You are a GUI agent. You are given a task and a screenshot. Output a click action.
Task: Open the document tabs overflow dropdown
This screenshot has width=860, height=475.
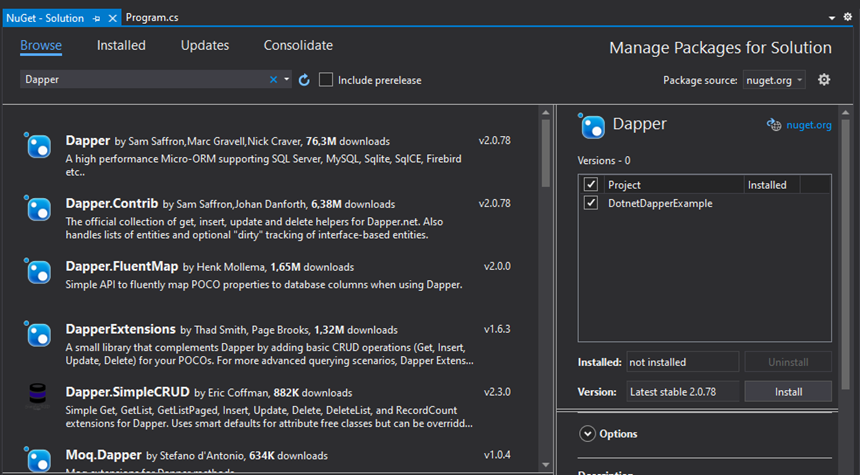click(831, 18)
